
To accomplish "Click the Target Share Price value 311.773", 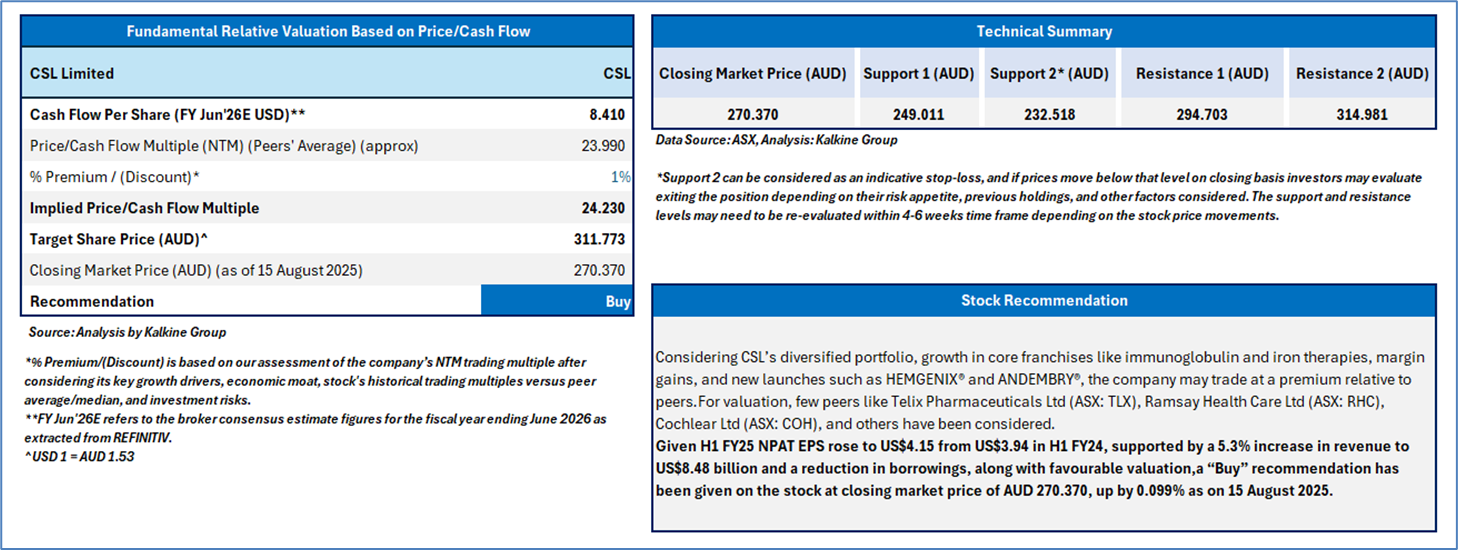I will 597,239.
